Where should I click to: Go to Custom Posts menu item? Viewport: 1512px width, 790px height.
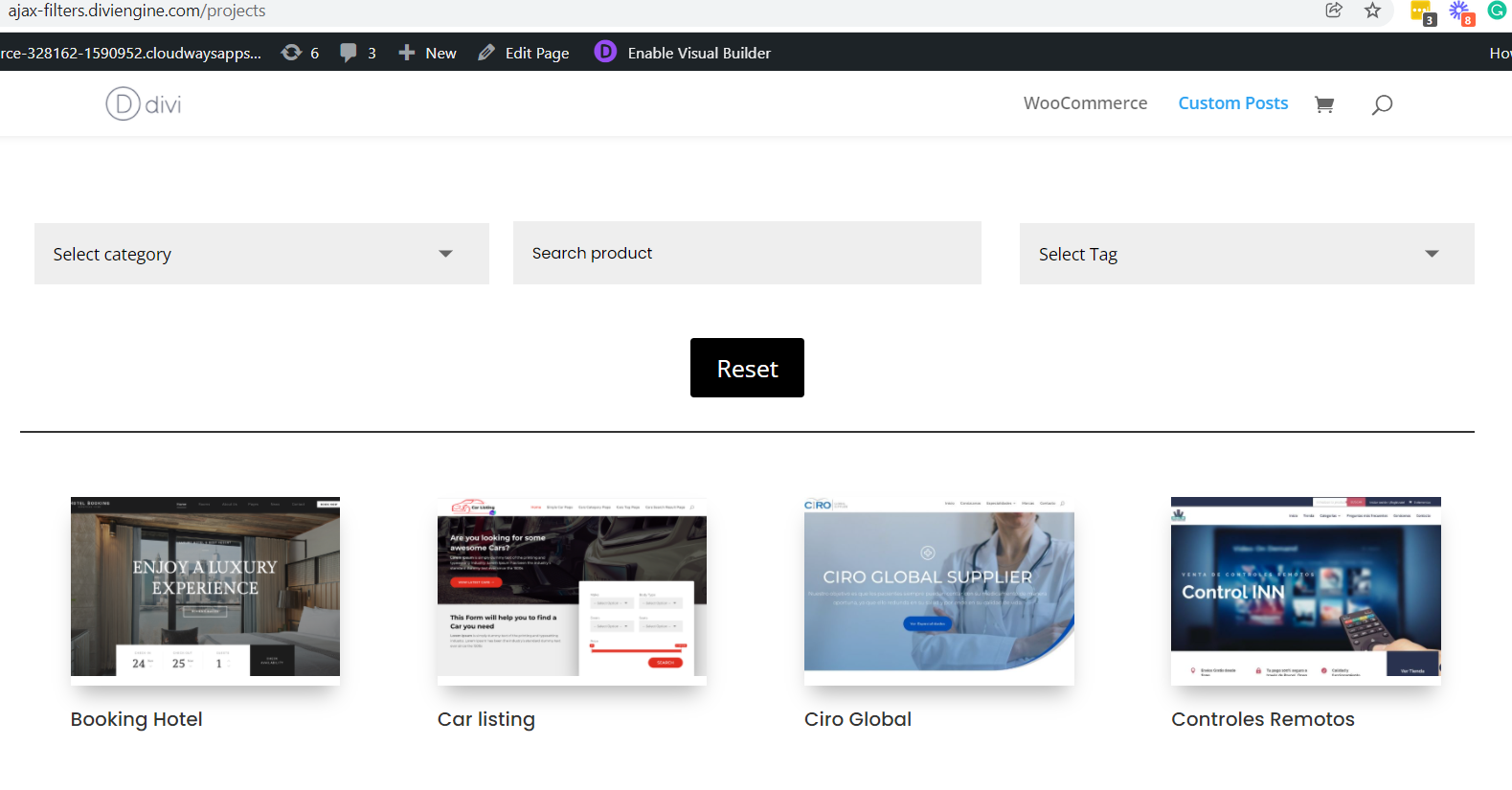[x=1232, y=103]
